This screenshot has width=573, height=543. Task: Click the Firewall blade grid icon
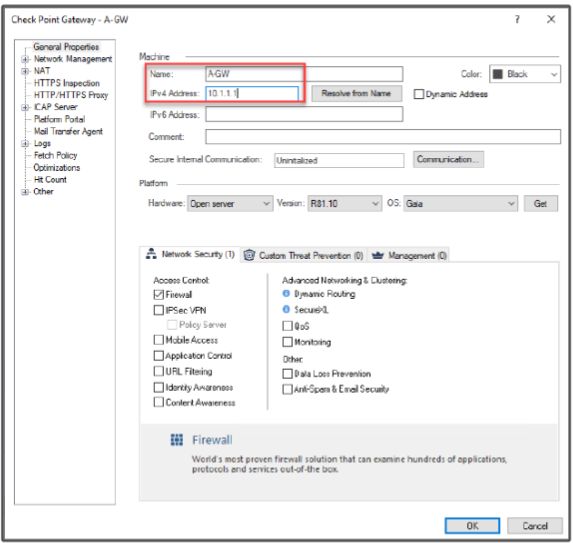[177, 440]
